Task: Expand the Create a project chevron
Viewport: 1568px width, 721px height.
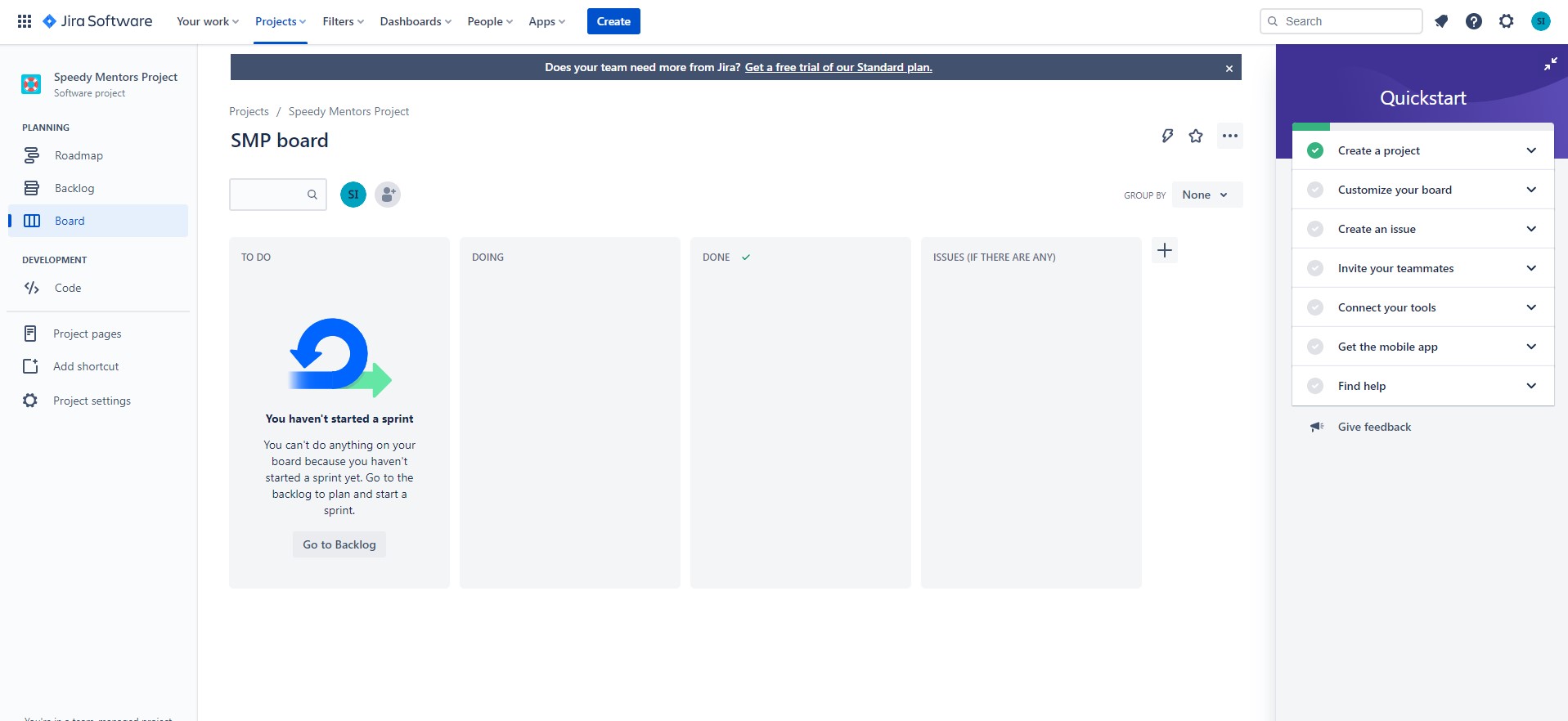Action: point(1531,150)
